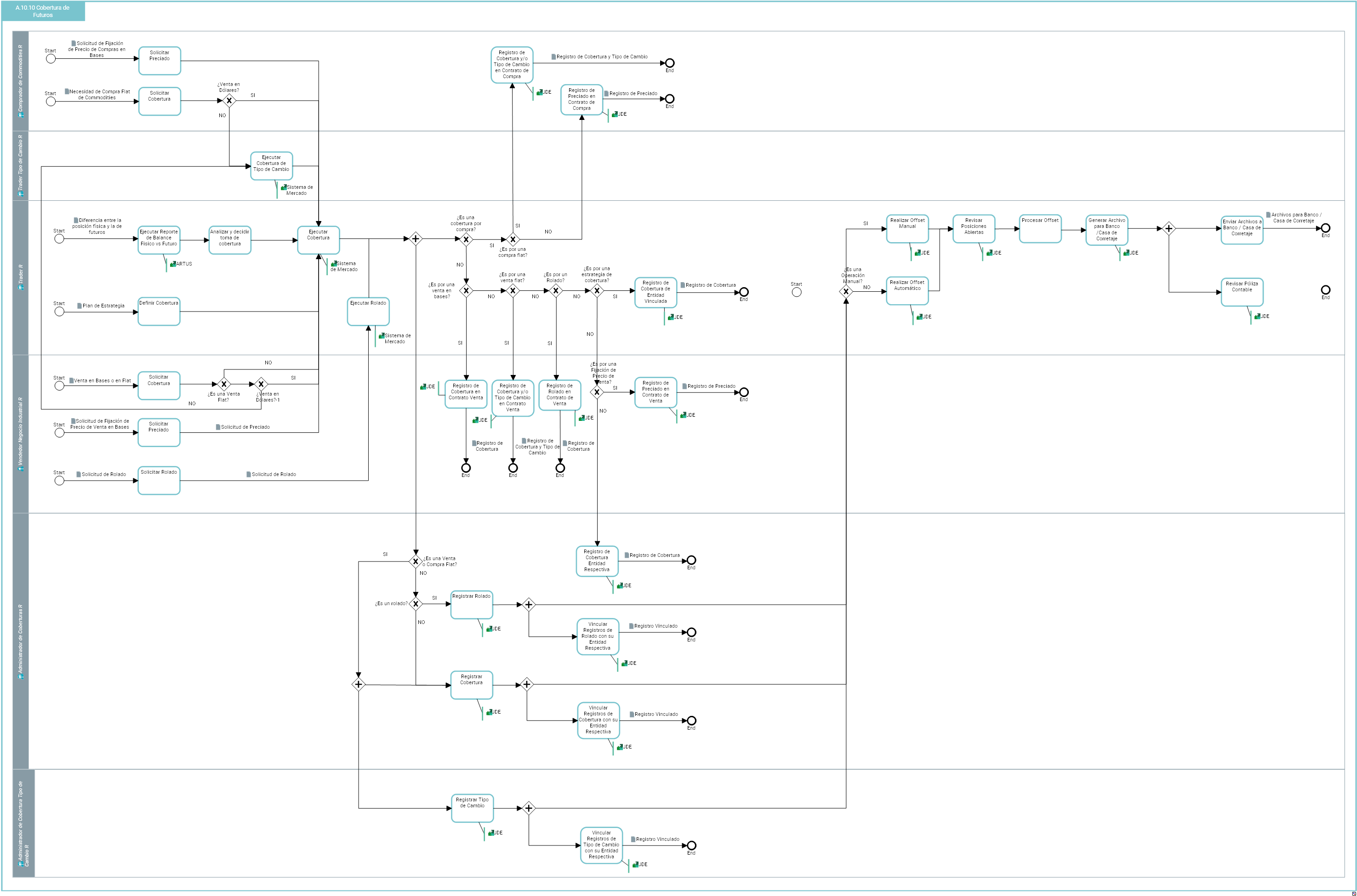The image size is (1357, 896).
Task: Select the Registro de Rolado en Contrato de Venta task
Action: (559, 396)
